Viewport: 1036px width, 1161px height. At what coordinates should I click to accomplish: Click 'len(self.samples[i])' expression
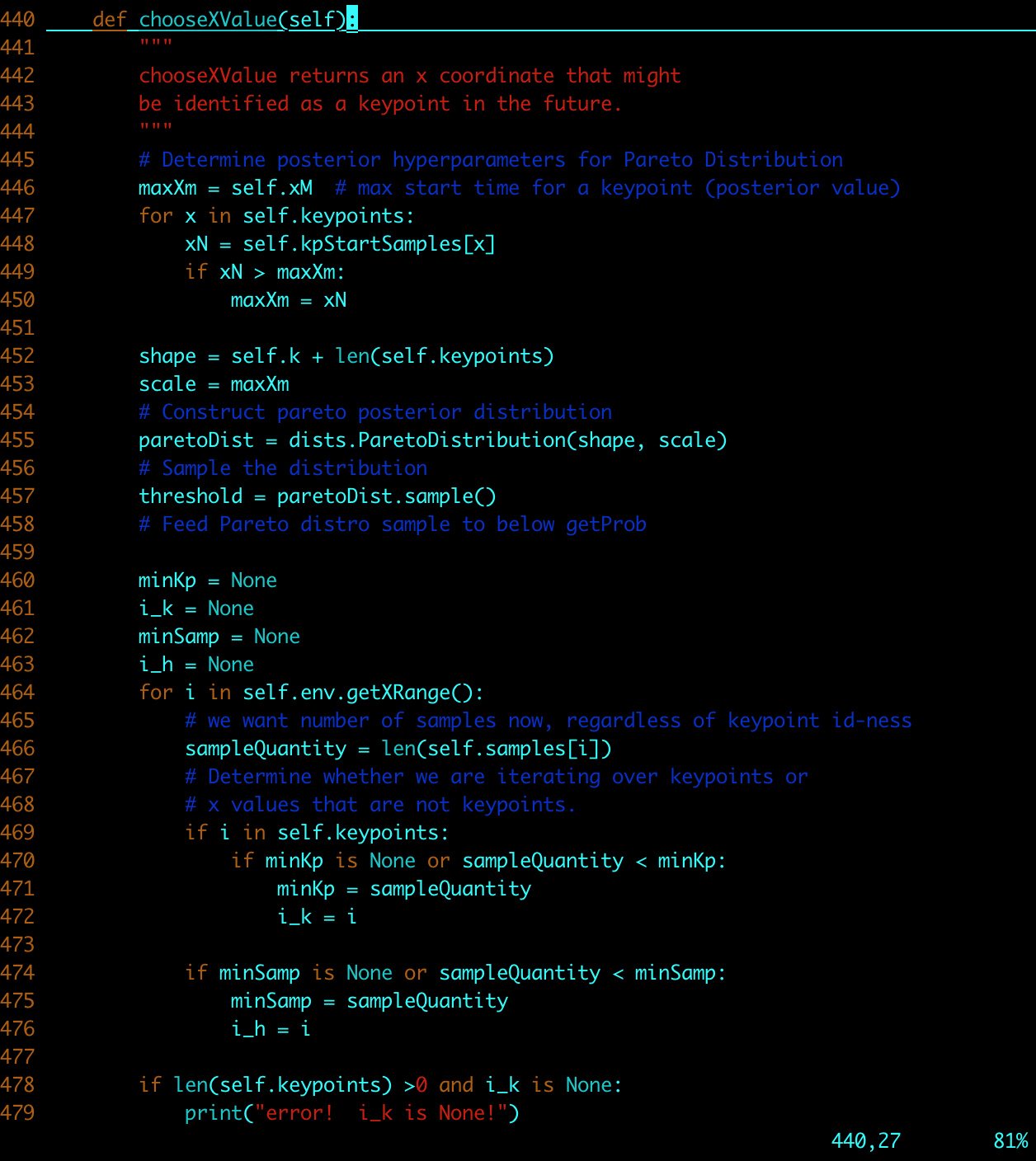click(x=497, y=749)
